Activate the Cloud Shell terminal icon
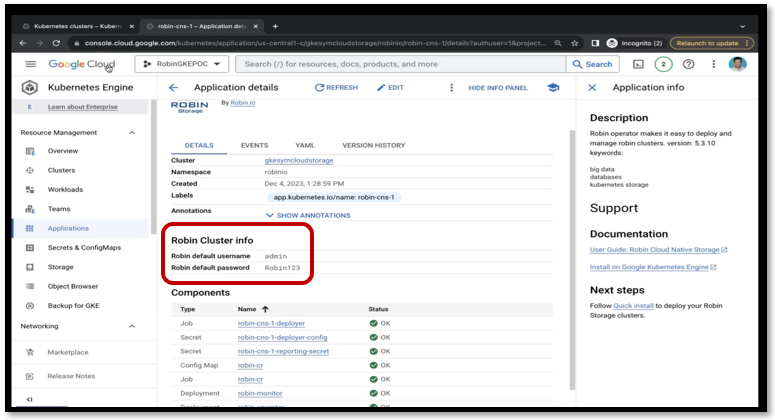 [x=639, y=64]
